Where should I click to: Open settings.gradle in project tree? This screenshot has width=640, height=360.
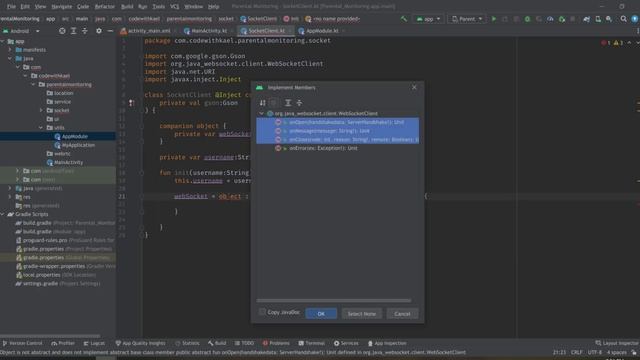57,283
